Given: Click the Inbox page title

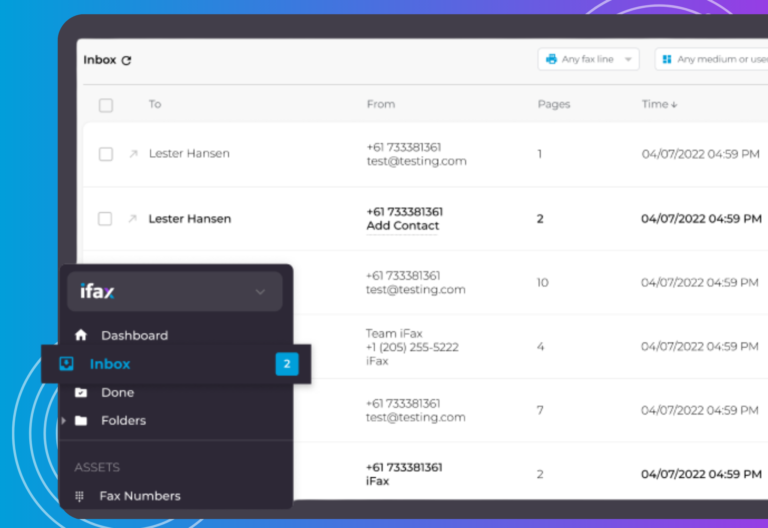Looking at the screenshot, I should click(99, 60).
